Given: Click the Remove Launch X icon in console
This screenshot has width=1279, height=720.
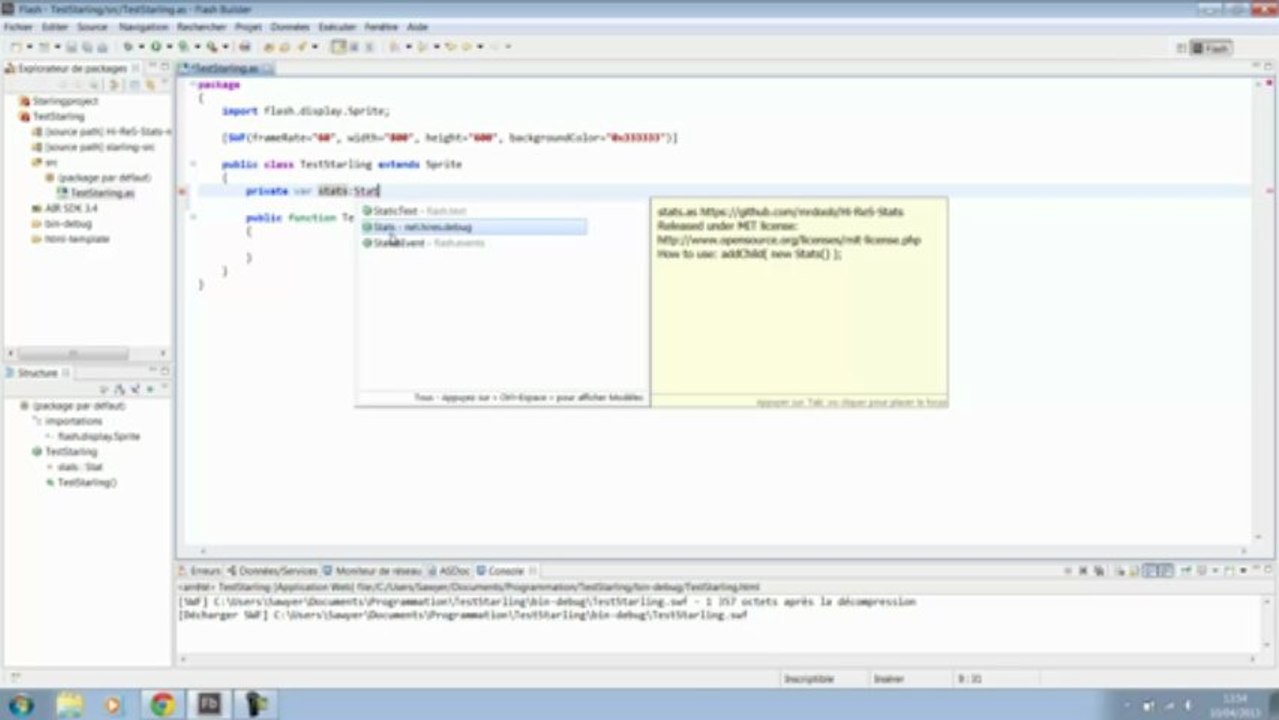Looking at the screenshot, I should (1083, 570).
